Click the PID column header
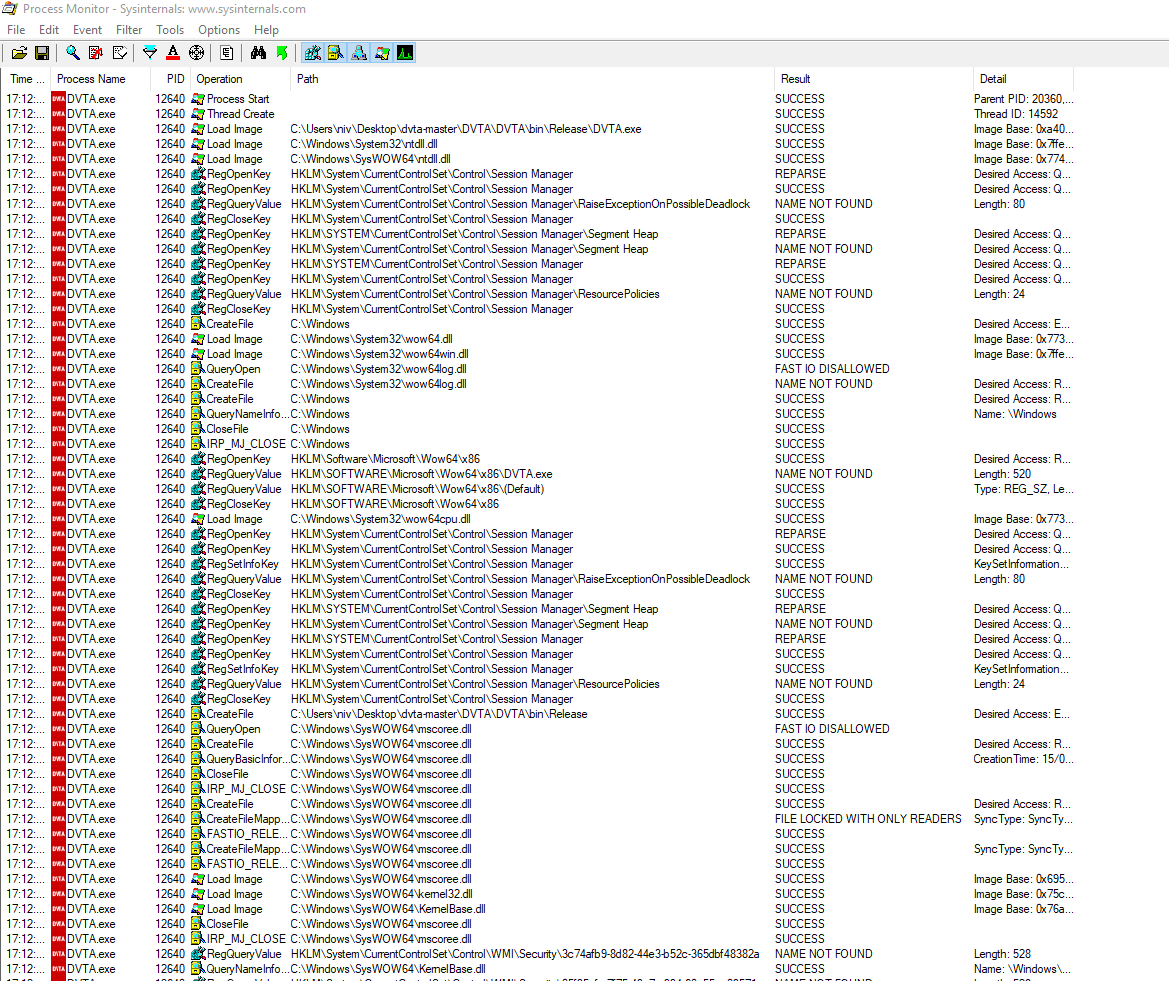1169x981 pixels. pos(169,79)
